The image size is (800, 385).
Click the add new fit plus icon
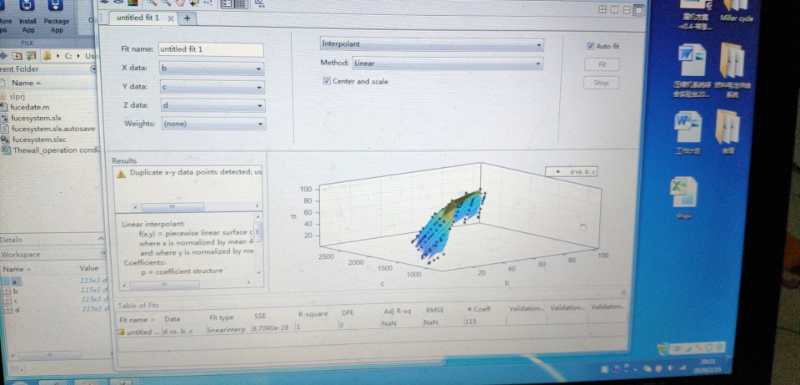point(187,18)
